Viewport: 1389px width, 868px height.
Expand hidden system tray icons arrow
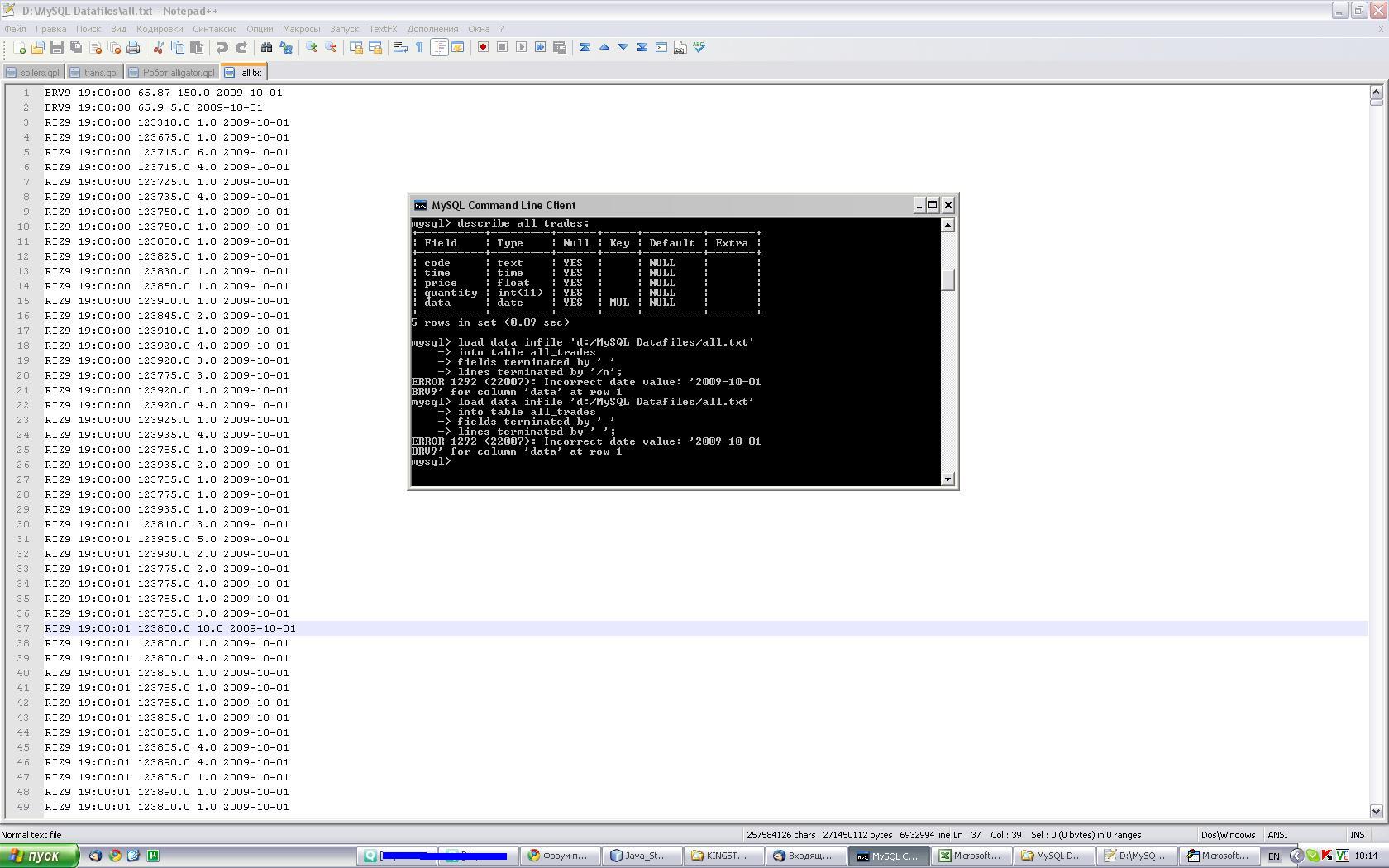point(1296,856)
